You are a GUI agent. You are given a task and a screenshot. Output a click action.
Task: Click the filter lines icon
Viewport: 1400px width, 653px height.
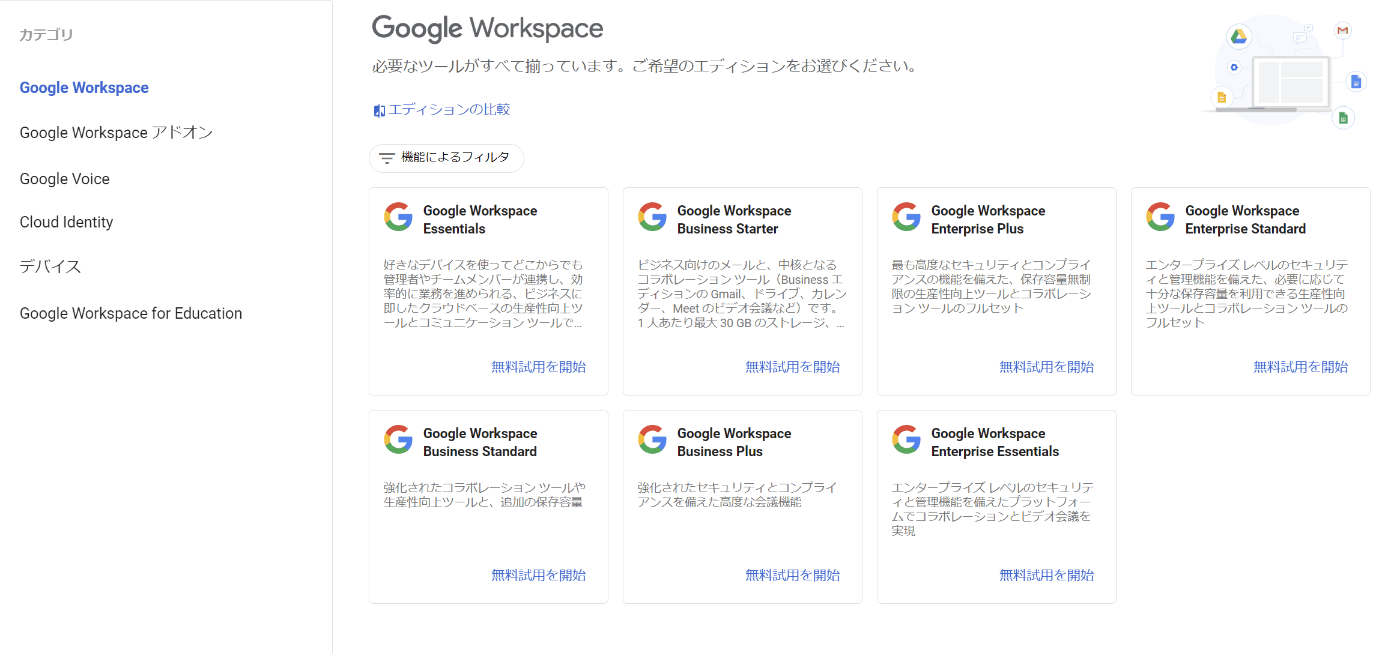[387, 158]
